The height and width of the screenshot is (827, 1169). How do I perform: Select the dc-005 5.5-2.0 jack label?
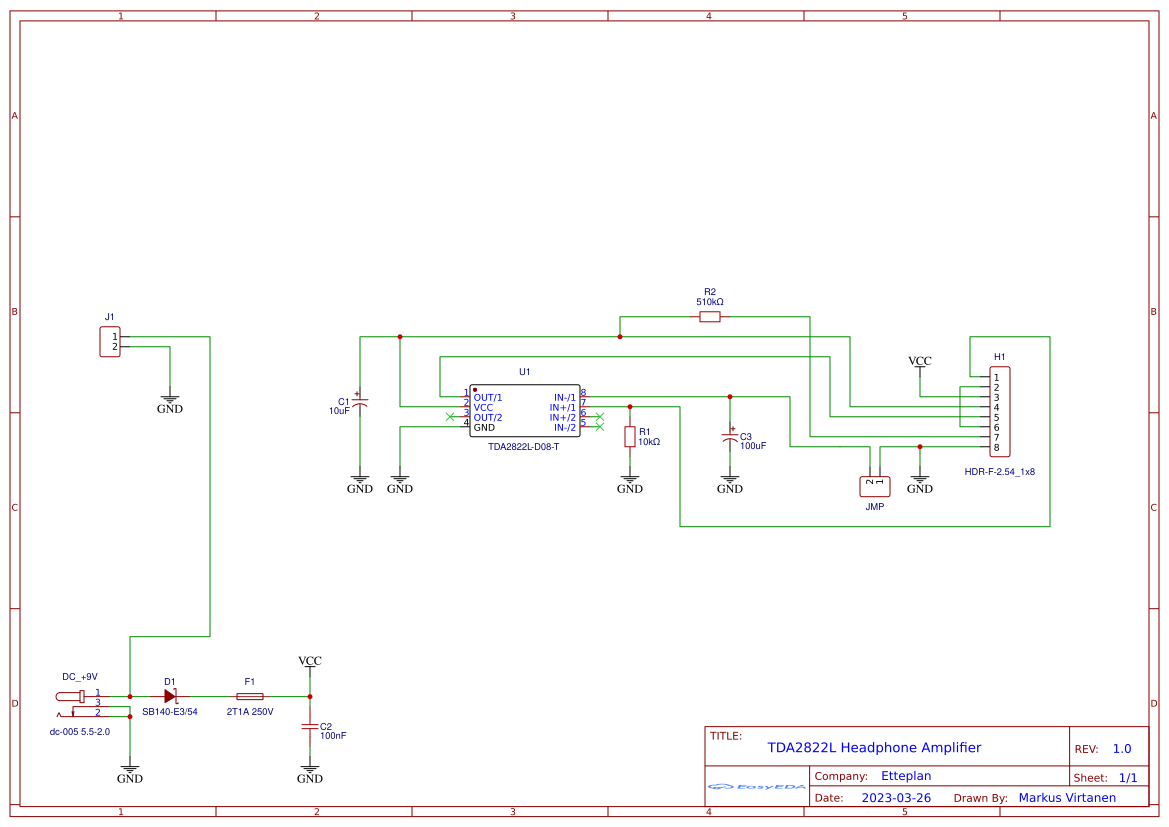(x=80, y=732)
